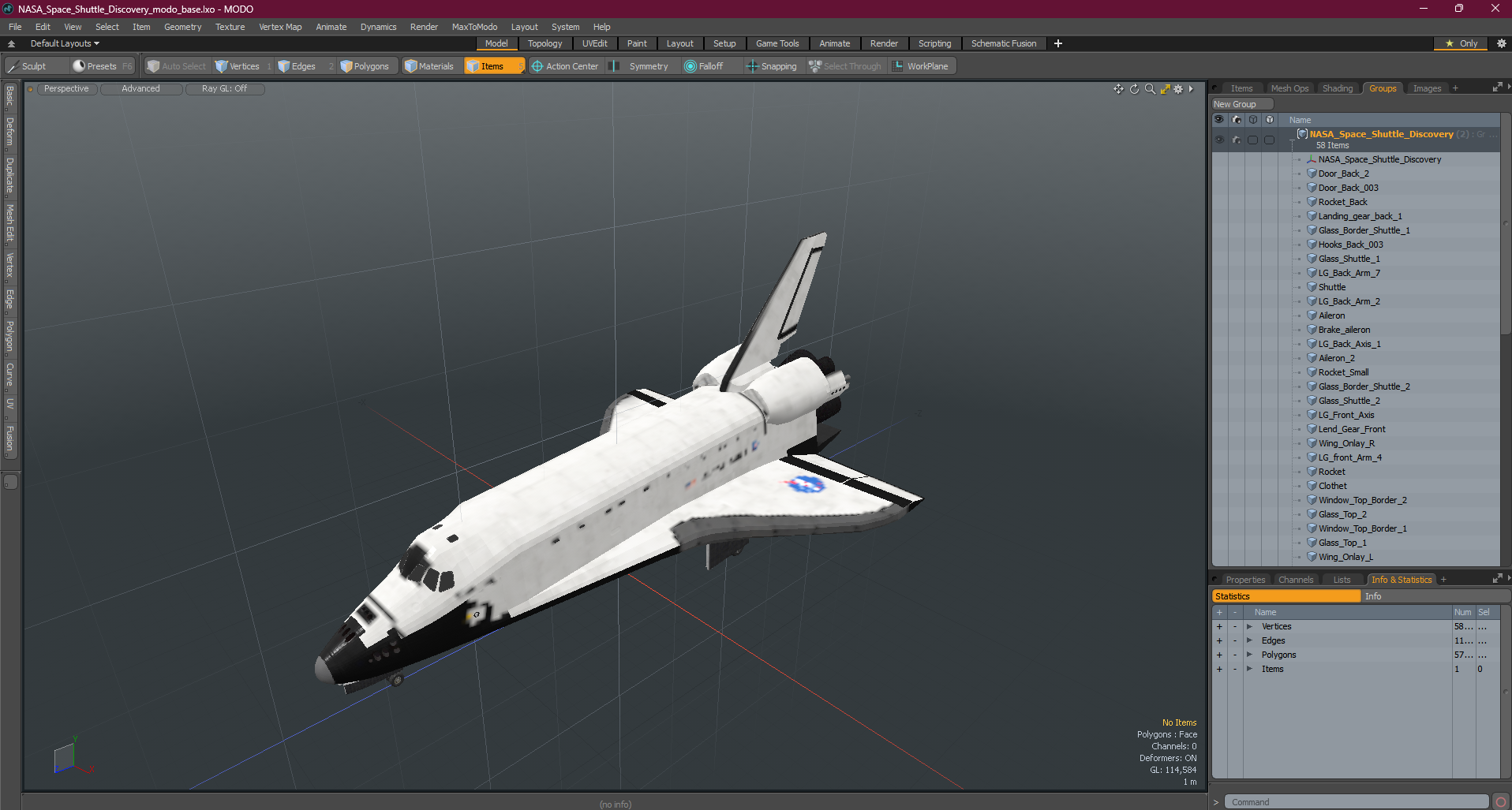Click the viewport rotate icon
Viewport: 1512px width, 810px height.
click(1134, 89)
